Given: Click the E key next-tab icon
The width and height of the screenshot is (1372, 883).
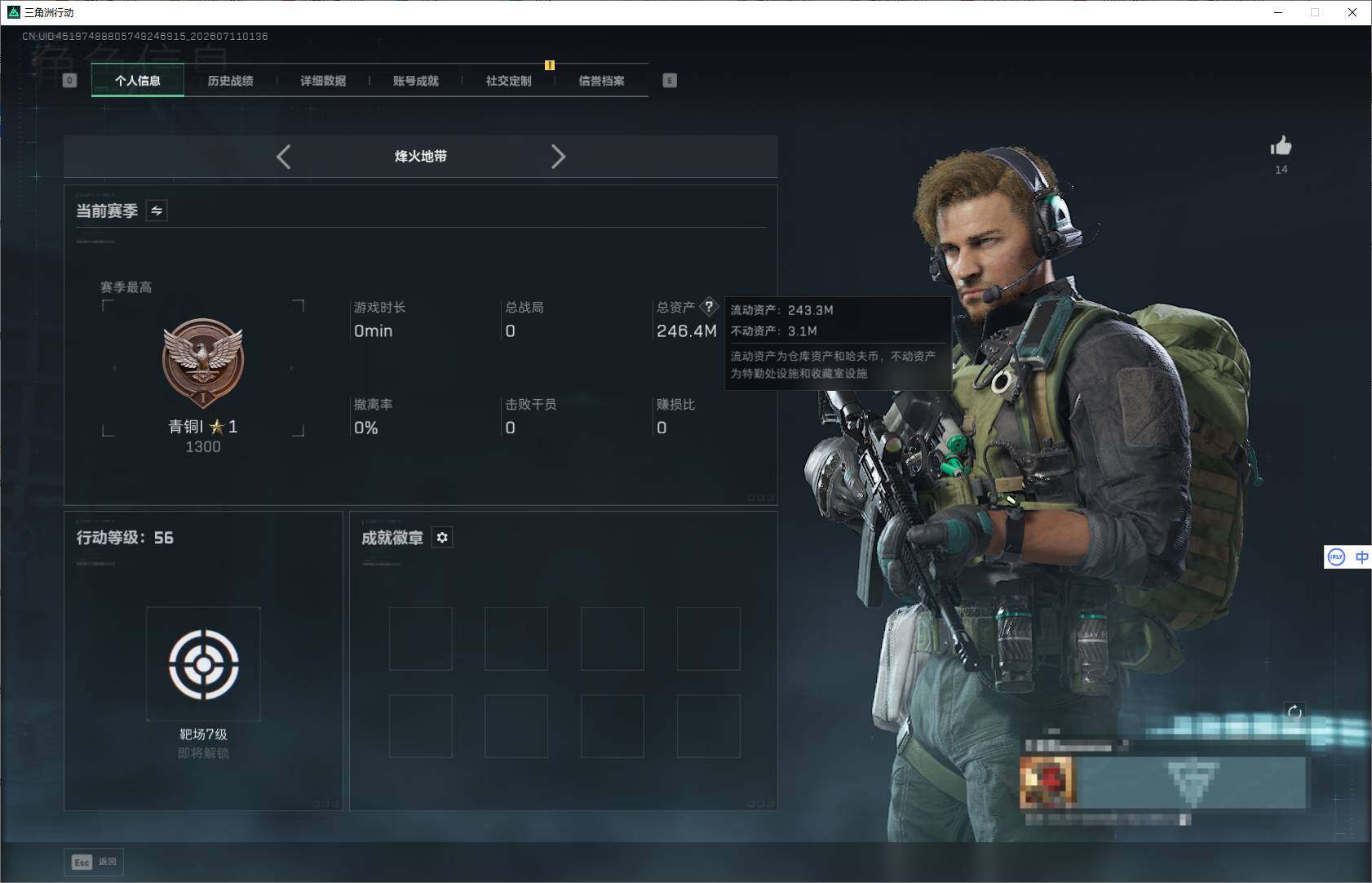Looking at the screenshot, I should (670, 80).
